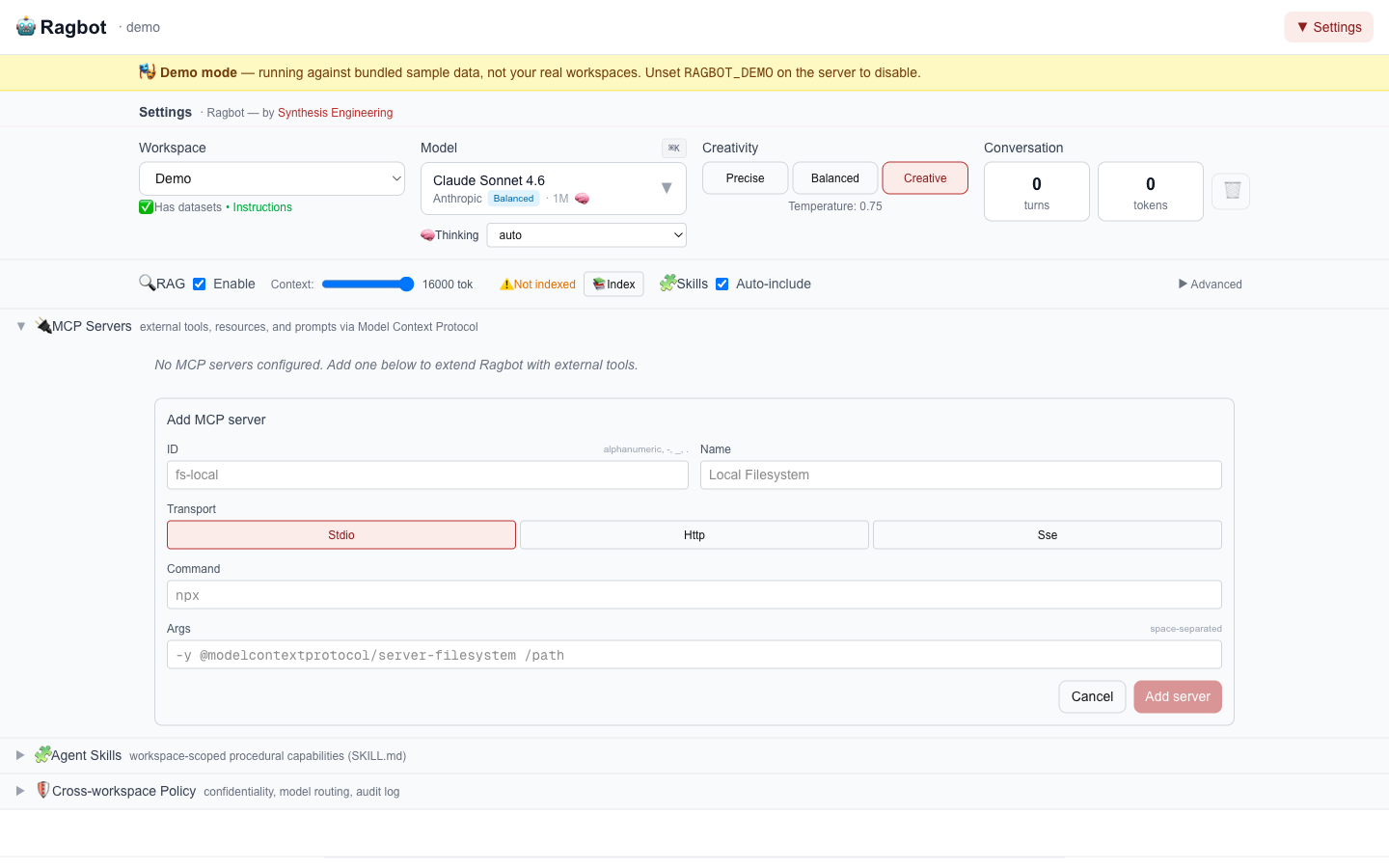Click the Command input field
This screenshot has width=1389, height=868.
coord(694,595)
